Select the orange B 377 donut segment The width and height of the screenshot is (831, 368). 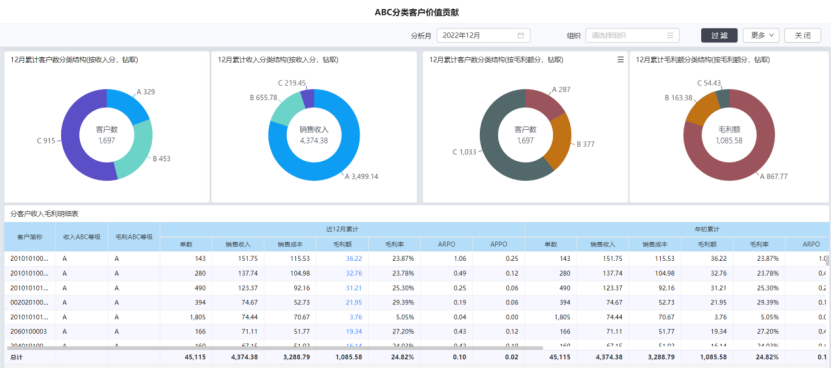(561, 139)
